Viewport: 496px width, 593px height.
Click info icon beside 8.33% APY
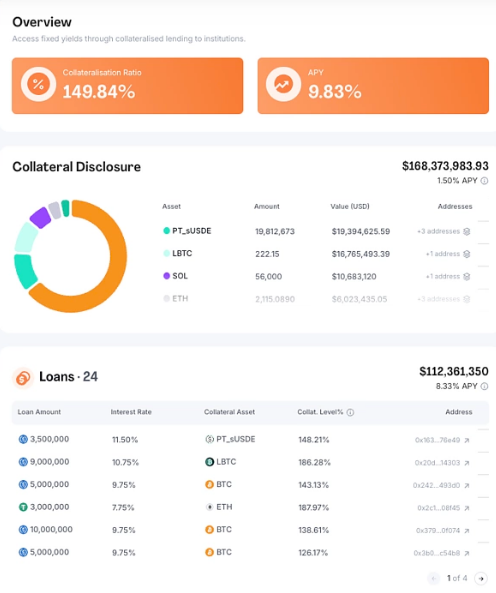[x=484, y=386]
